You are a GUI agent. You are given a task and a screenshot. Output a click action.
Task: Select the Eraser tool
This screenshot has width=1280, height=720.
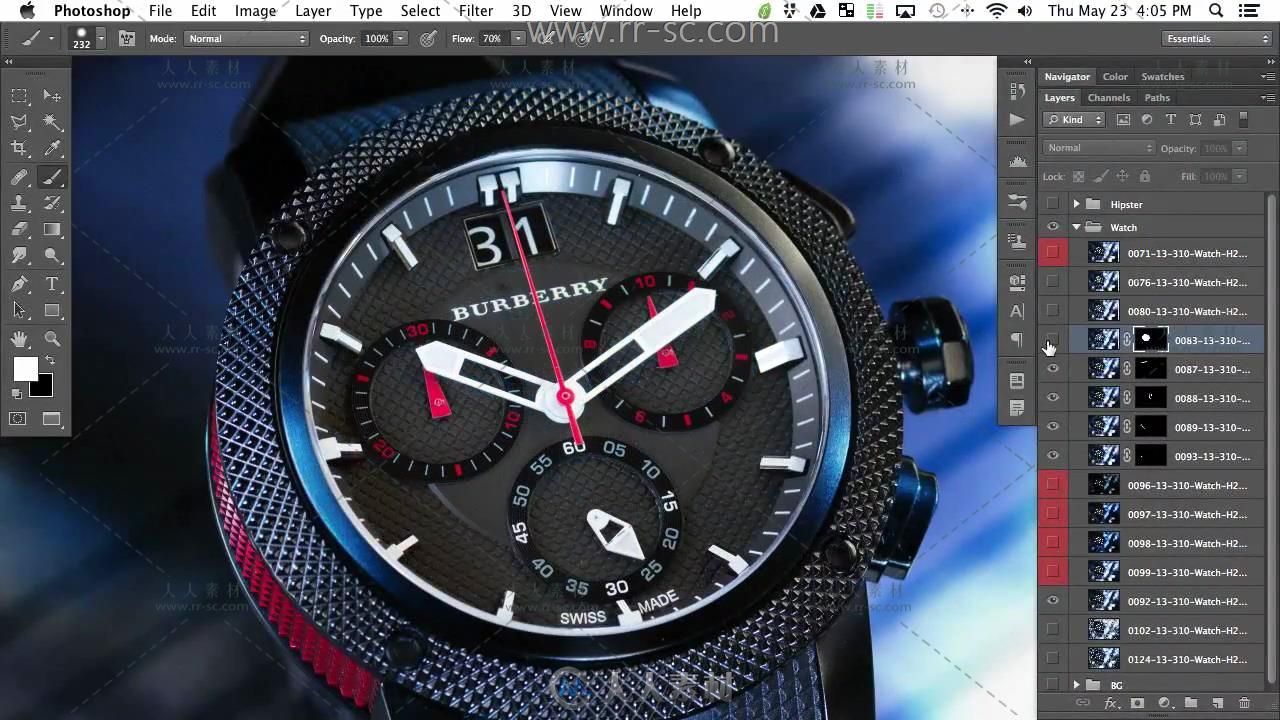[x=19, y=230]
